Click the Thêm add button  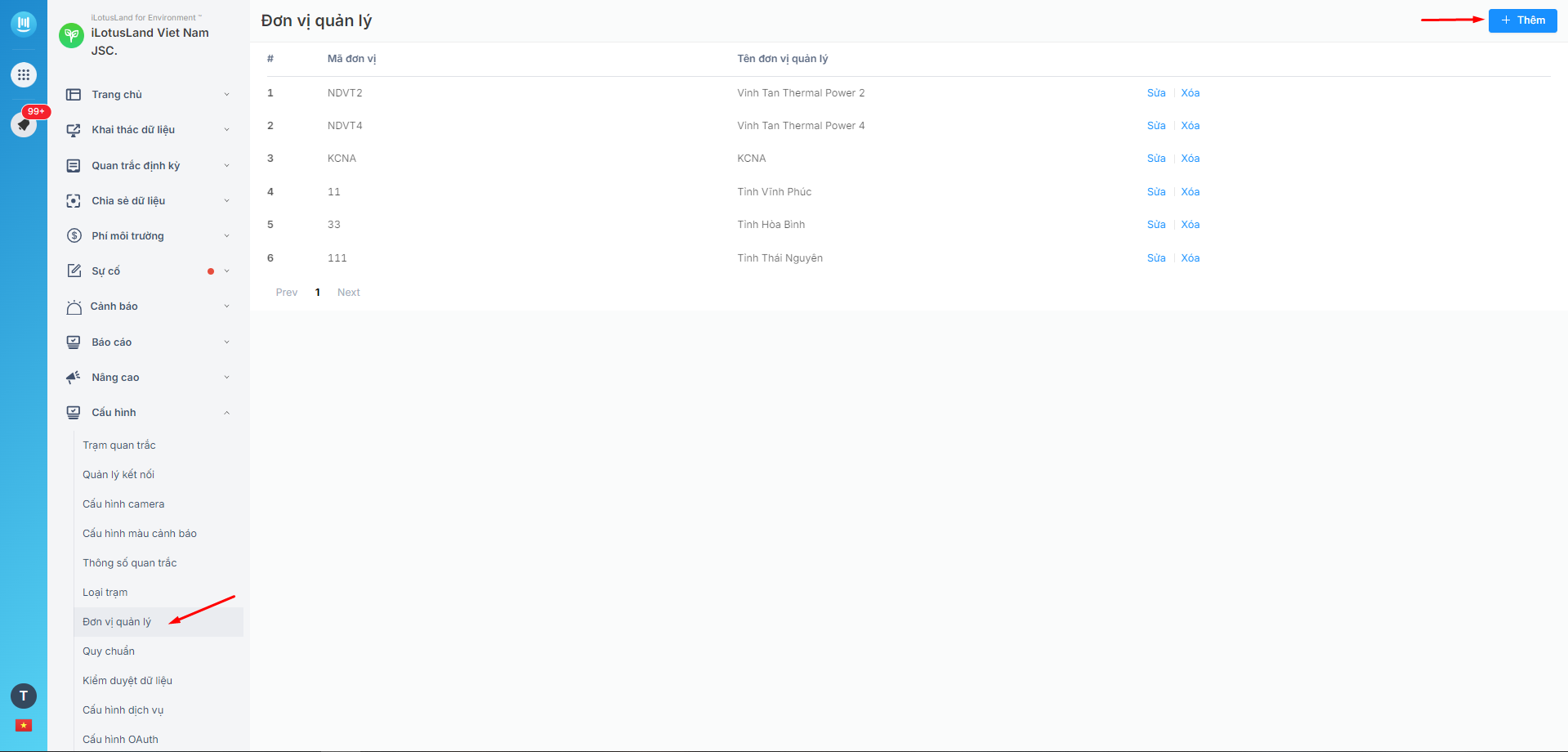coord(1522,20)
